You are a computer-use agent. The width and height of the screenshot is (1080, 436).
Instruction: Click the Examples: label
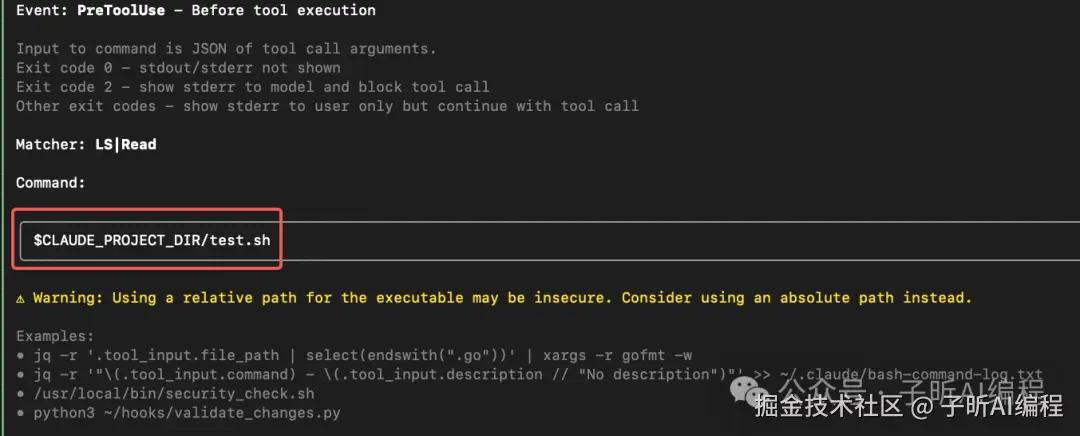pyautogui.click(x=55, y=337)
